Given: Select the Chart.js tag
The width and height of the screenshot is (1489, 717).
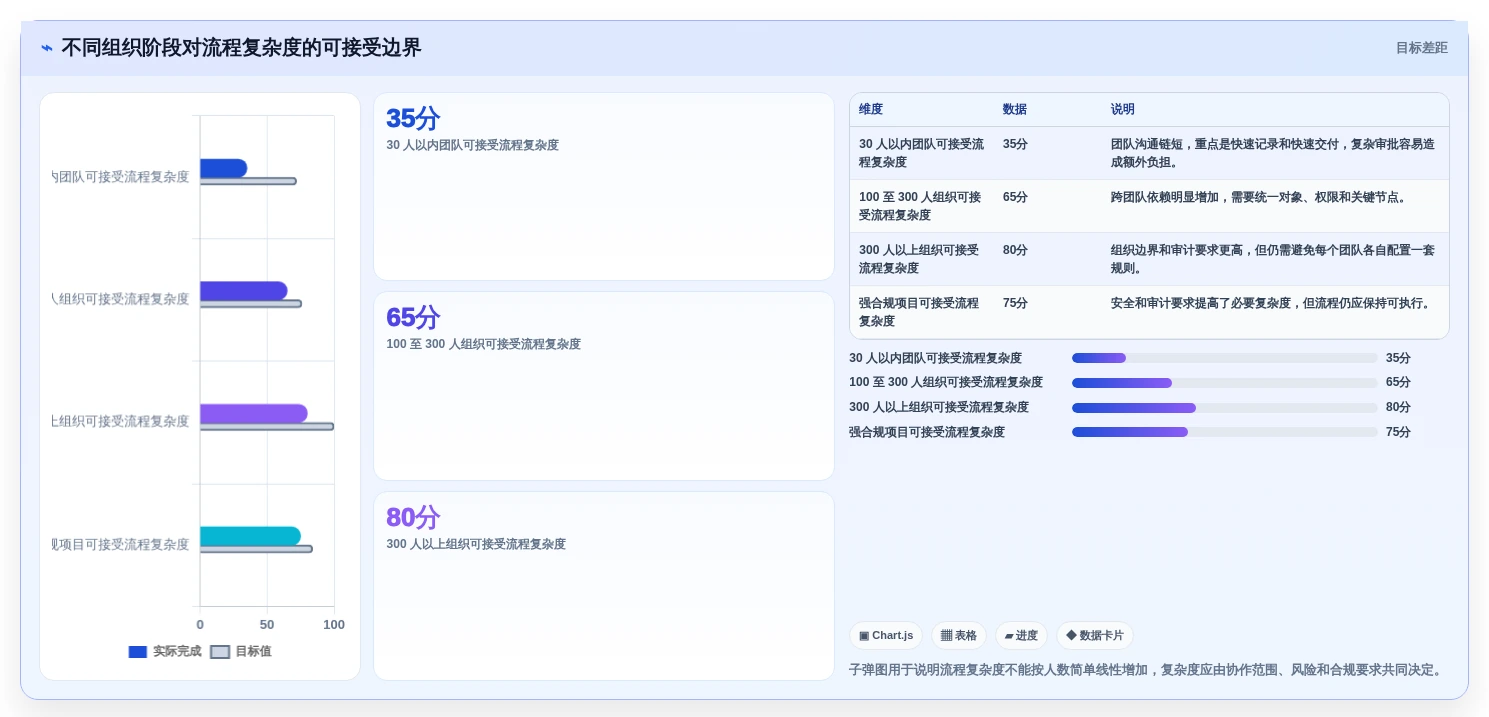Looking at the screenshot, I should click(886, 635).
